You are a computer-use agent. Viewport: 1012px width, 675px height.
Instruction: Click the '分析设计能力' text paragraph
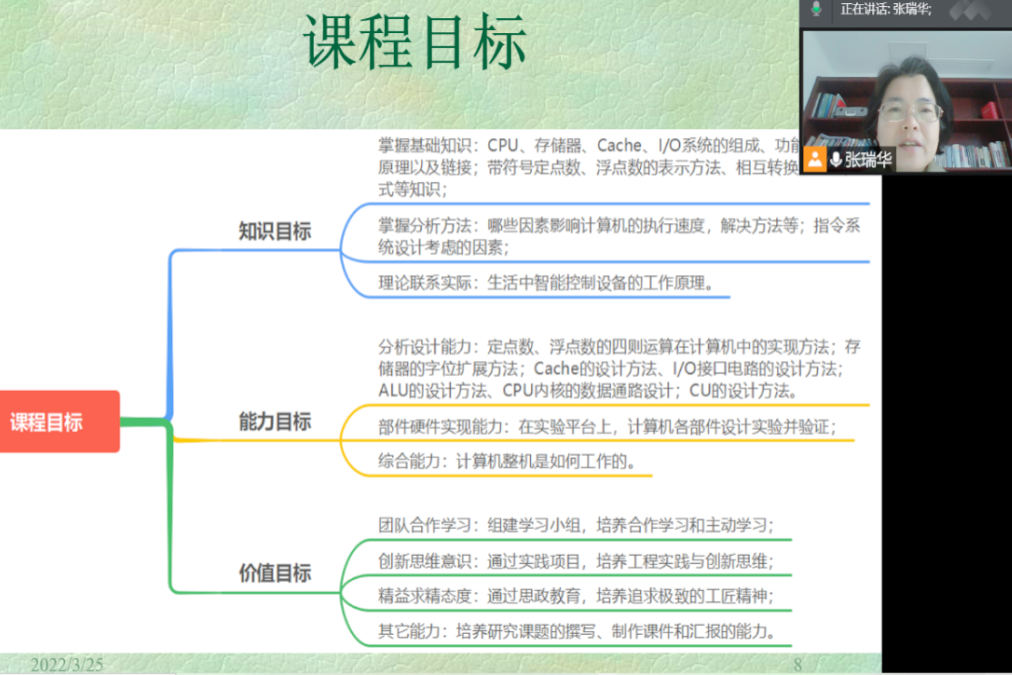619,368
